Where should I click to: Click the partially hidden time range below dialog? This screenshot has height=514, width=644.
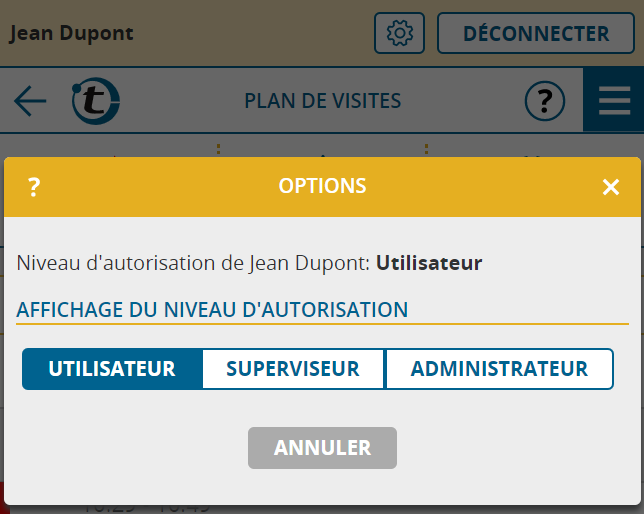pos(146,509)
